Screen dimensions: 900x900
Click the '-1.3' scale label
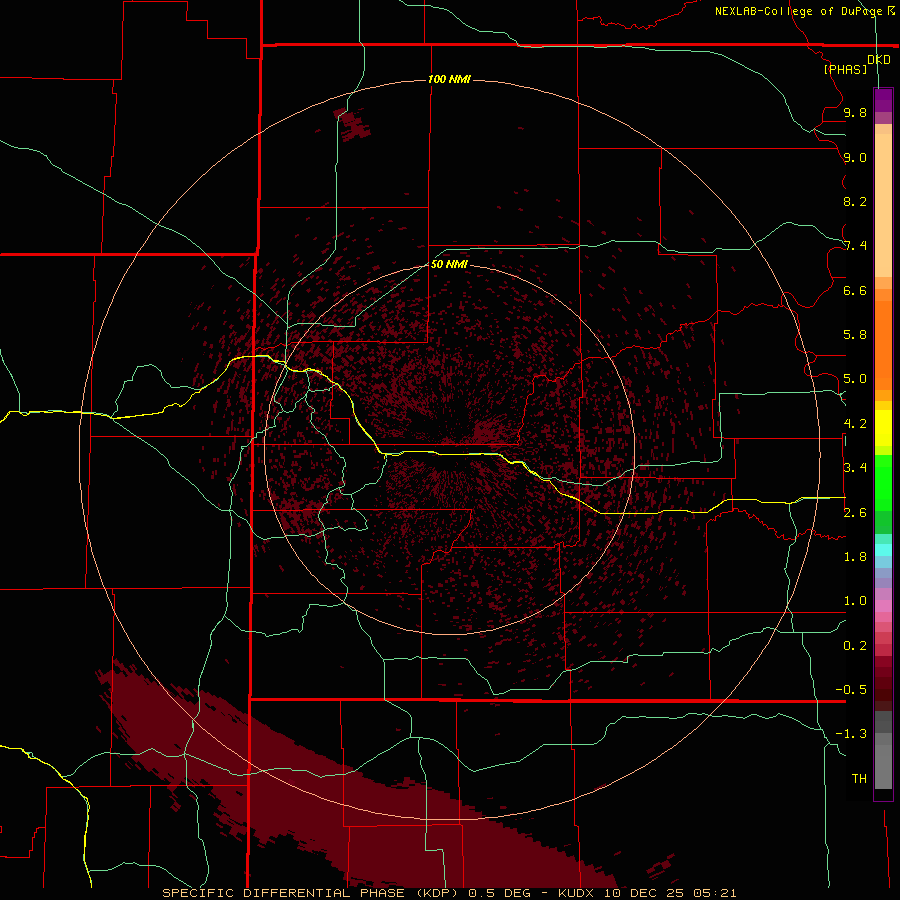tap(851, 734)
